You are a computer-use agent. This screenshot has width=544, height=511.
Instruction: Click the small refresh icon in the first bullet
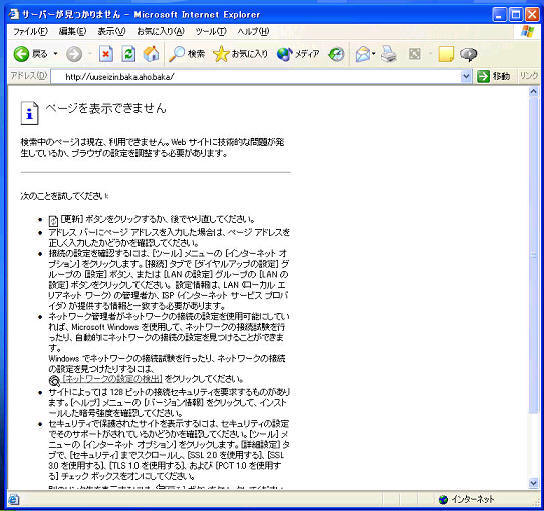[x=53, y=221]
